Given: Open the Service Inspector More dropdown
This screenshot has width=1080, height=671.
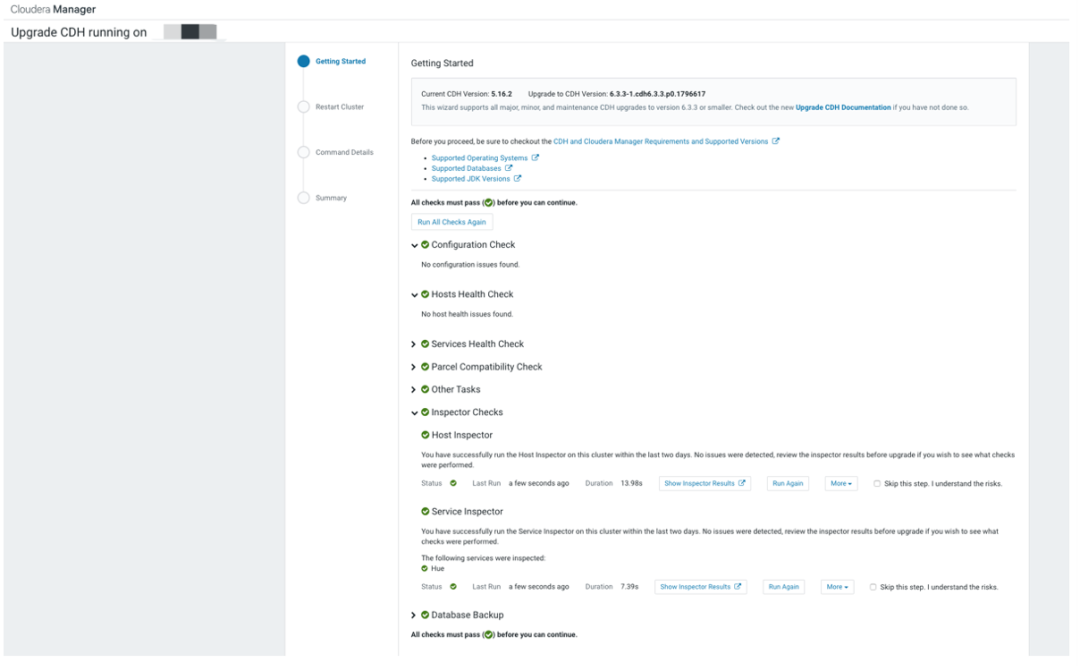Looking at the screenshot, I should coord(837,587).
